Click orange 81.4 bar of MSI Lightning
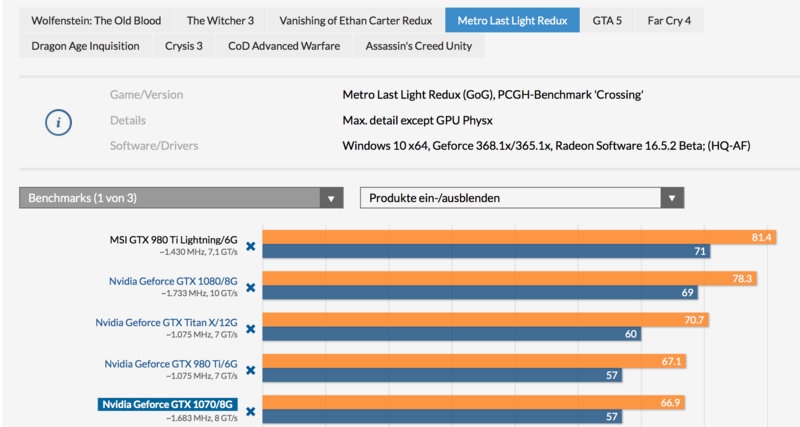Image resolution: width=800 pixels, height=427 pixels. coord(519,237)
